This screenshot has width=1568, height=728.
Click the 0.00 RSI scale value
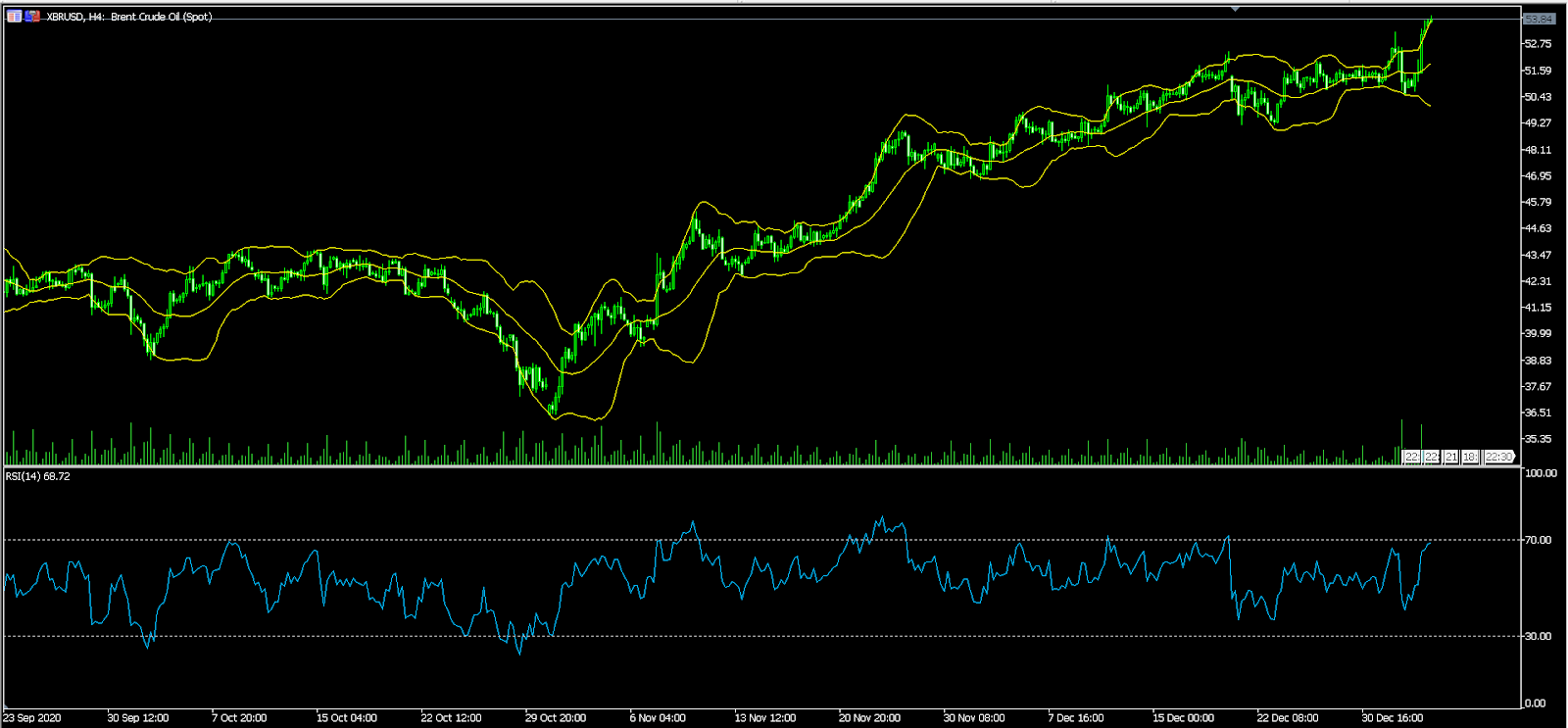(x=1536, y=703)
